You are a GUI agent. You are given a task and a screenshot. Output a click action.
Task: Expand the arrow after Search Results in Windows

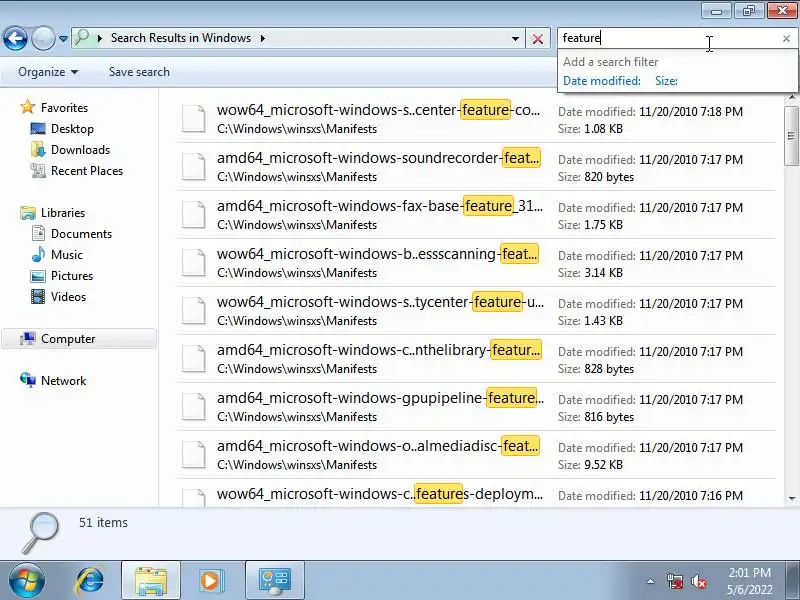coord(263,38)
